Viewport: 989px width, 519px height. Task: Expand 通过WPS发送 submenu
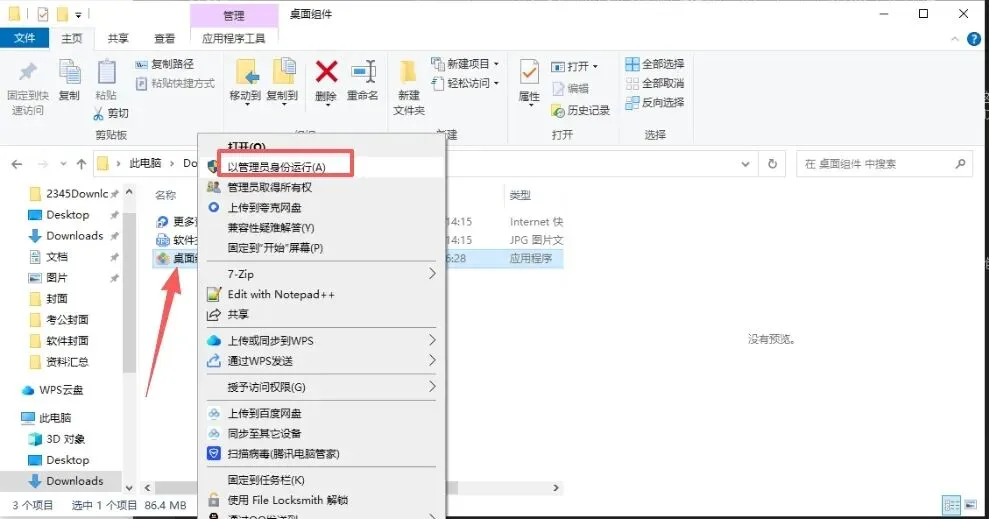click(322, 361)
